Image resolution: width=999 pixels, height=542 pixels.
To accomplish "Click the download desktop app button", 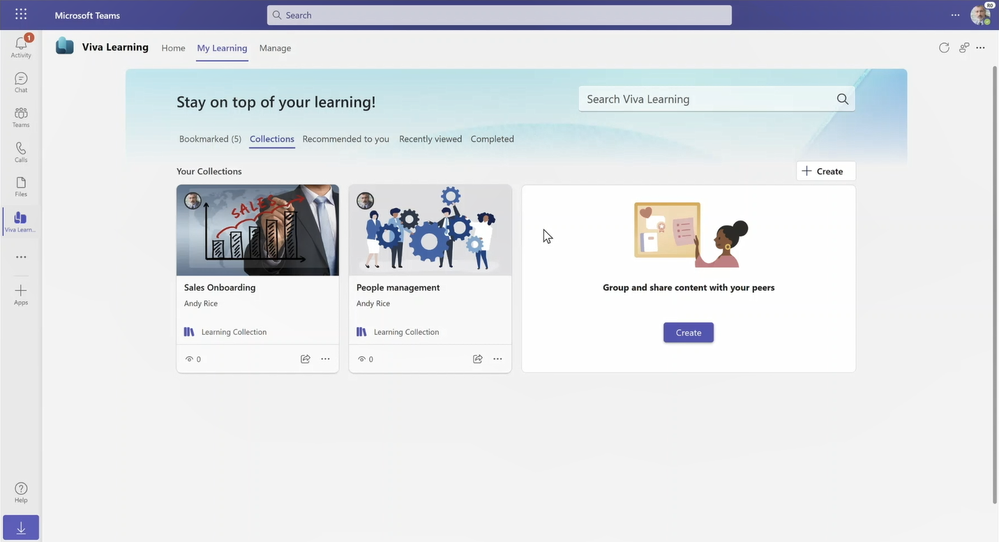I will tap(21, 528).
